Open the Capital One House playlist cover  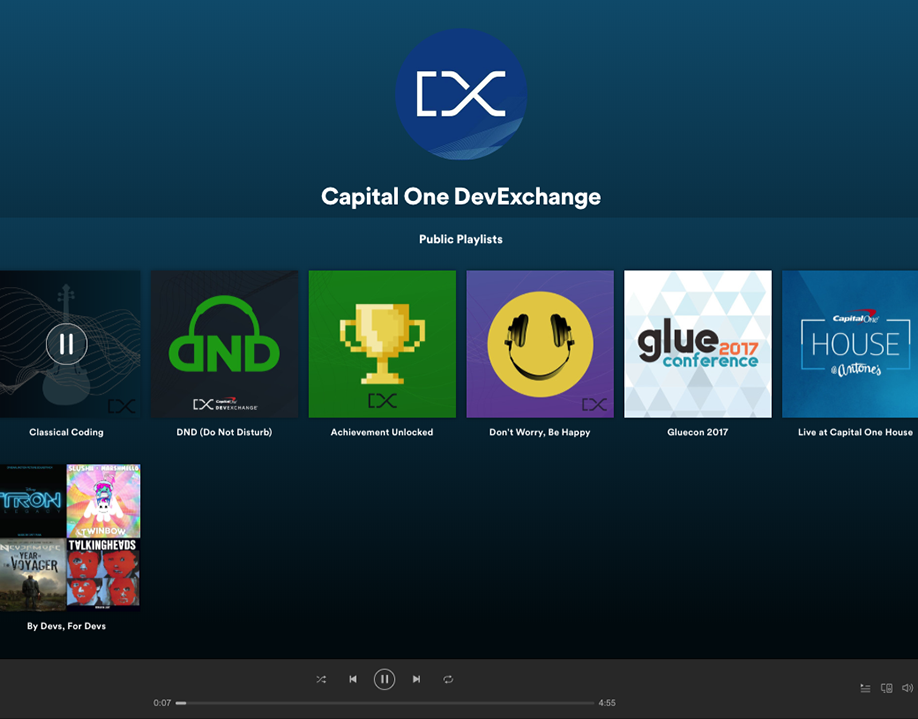(x=850, y=344)
